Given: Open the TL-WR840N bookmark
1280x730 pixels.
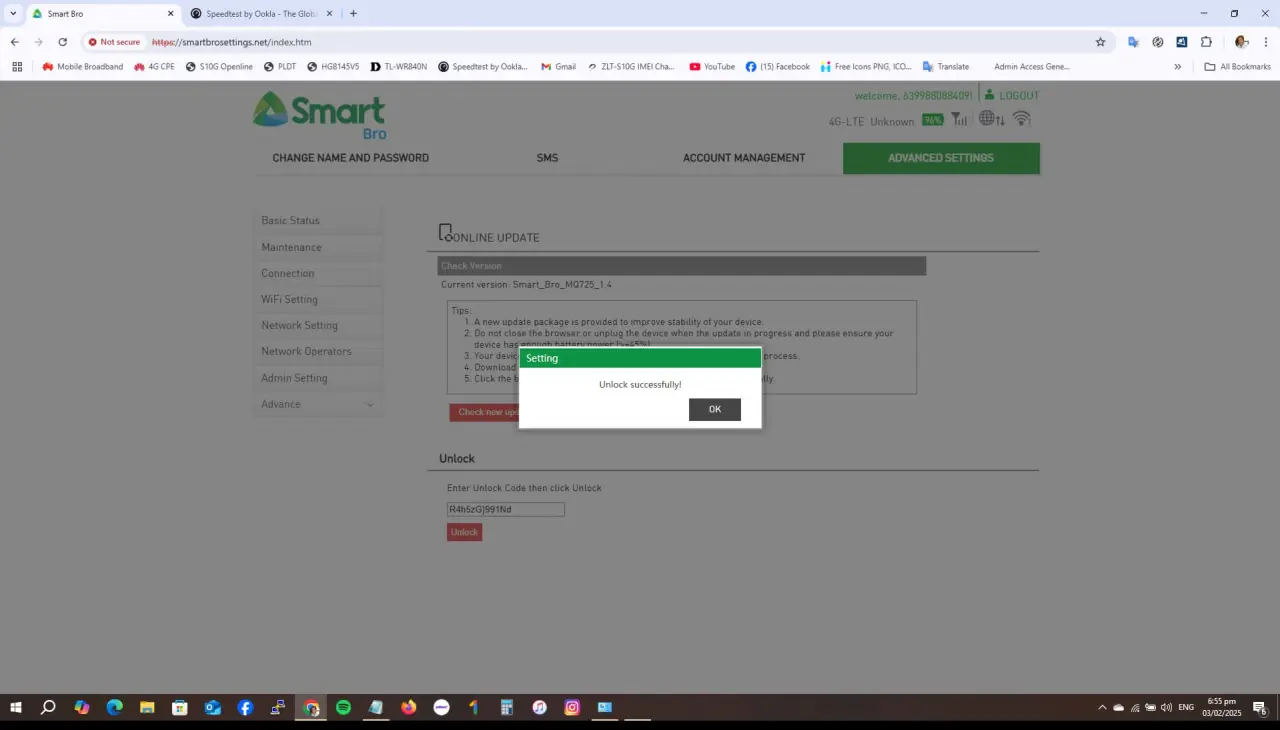Looking at the screenshot, I should (399, 67).
